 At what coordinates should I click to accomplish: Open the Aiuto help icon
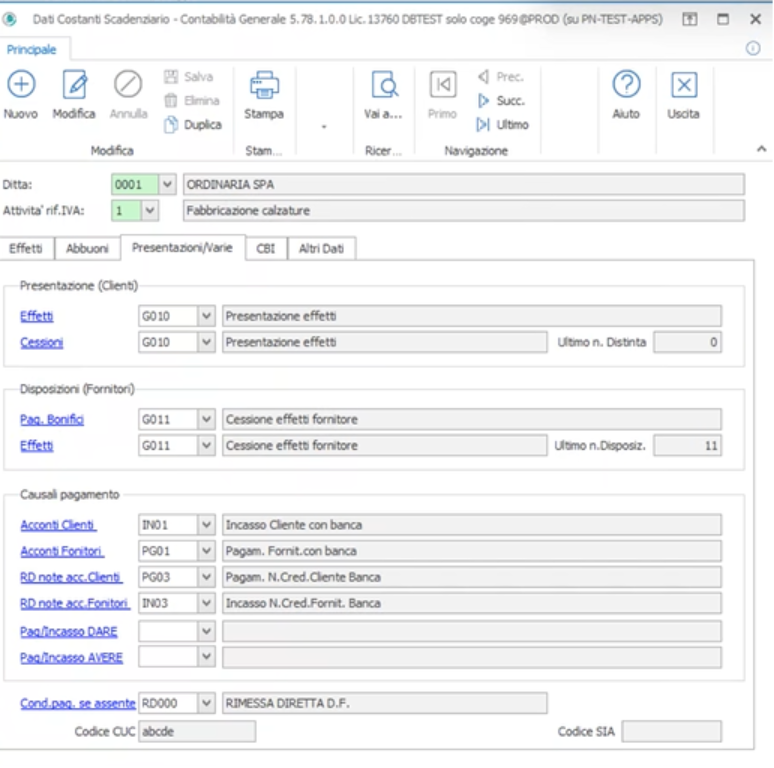626,86
